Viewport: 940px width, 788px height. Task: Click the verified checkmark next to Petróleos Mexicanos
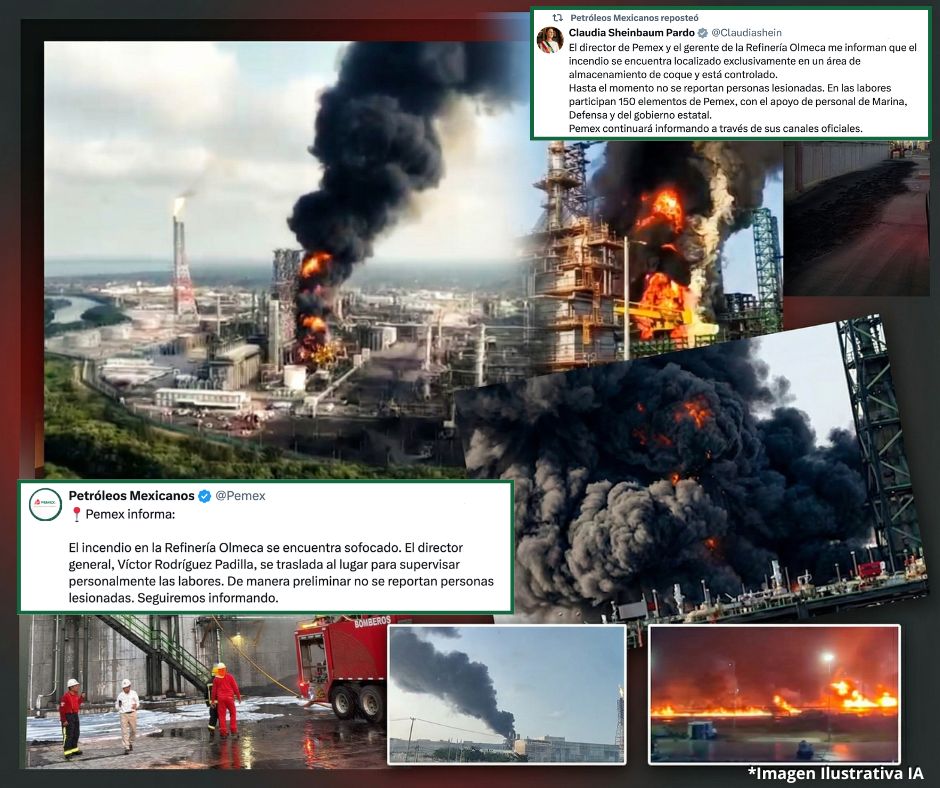click(204, 496)
